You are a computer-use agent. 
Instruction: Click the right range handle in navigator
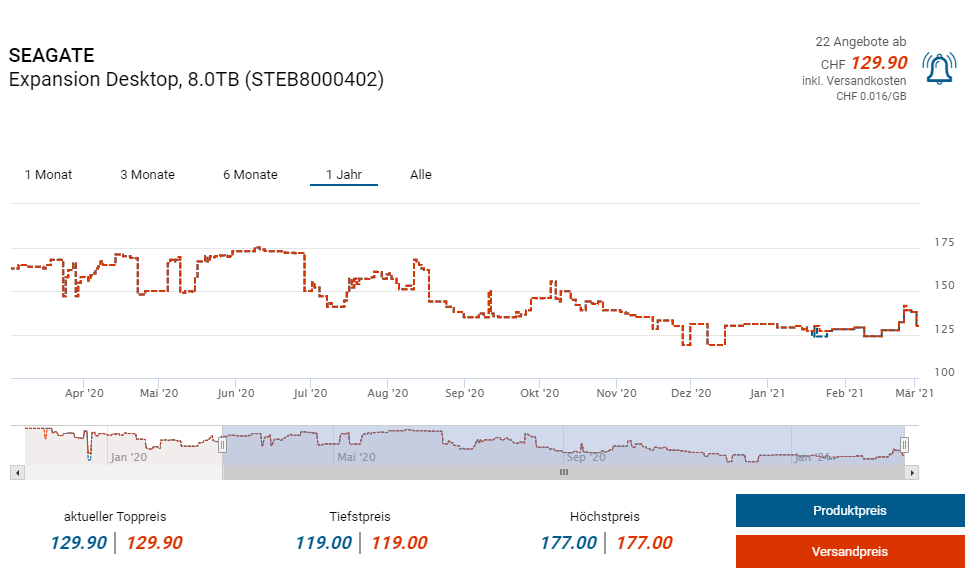pos(903,445)
